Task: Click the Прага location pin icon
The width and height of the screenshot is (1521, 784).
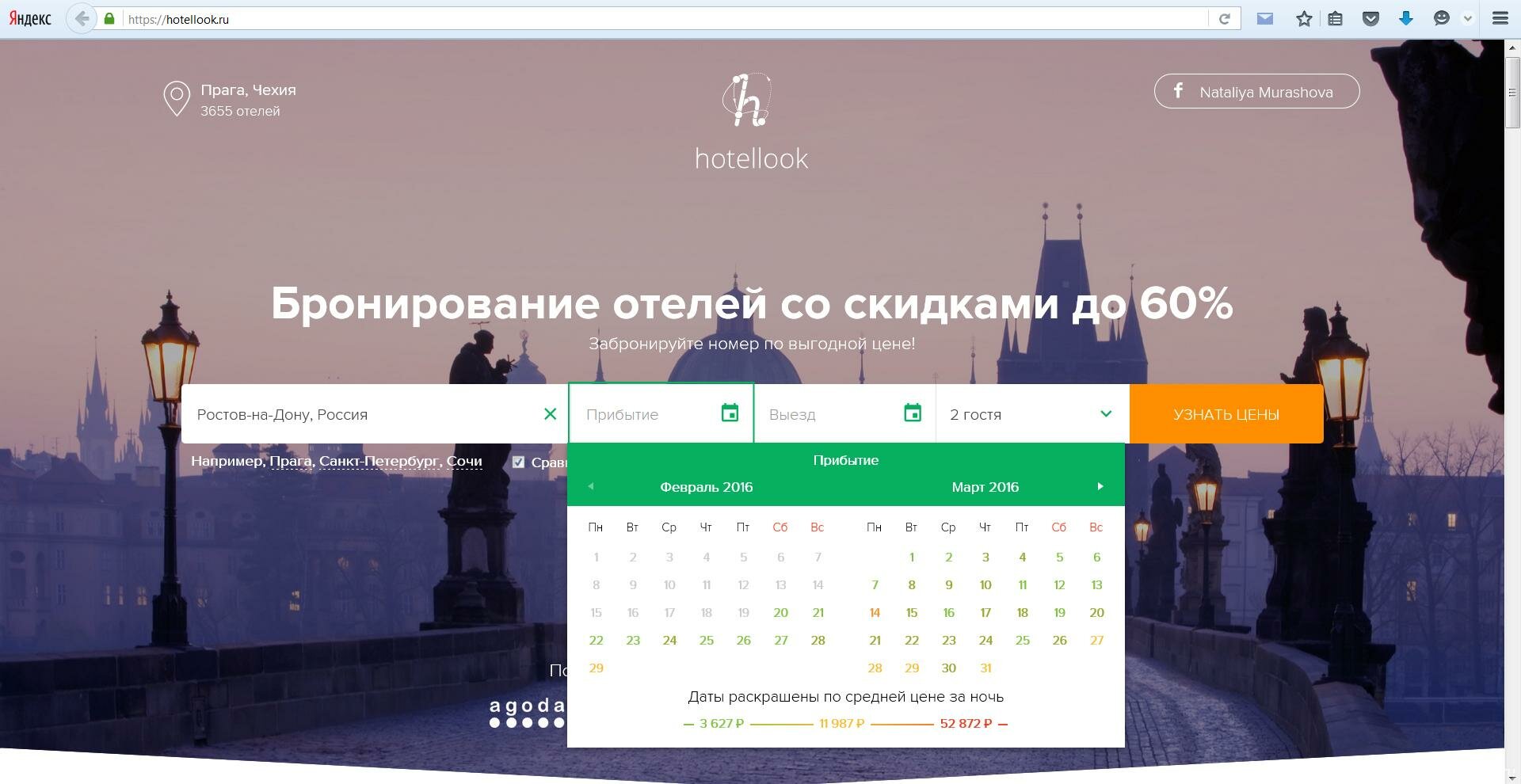Action: 176,99
